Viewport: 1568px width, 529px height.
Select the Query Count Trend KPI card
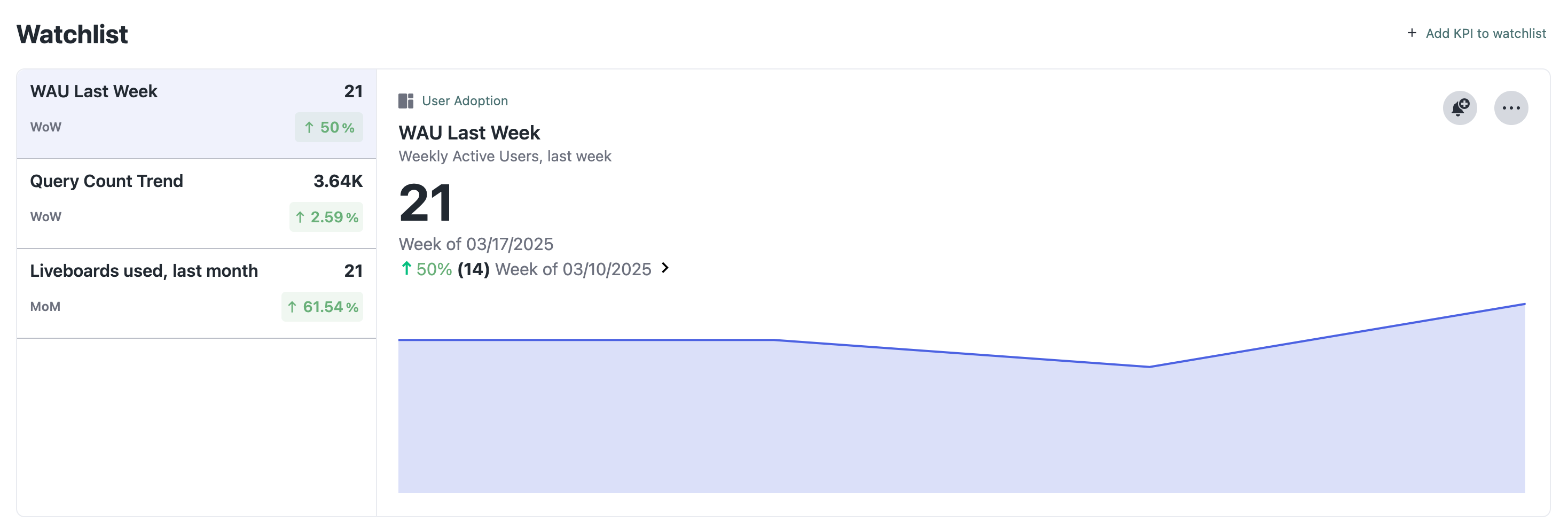[x=197, y=204]
